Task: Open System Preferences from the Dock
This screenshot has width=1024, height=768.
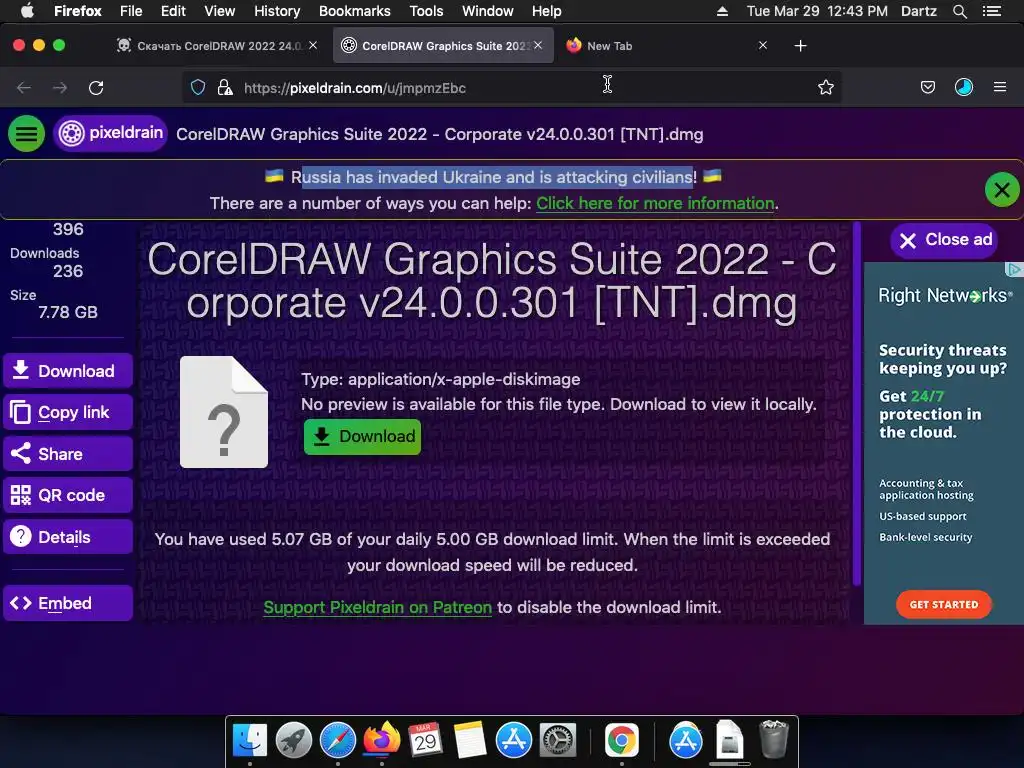Action: pyautogui.click(x=557, y=740)
